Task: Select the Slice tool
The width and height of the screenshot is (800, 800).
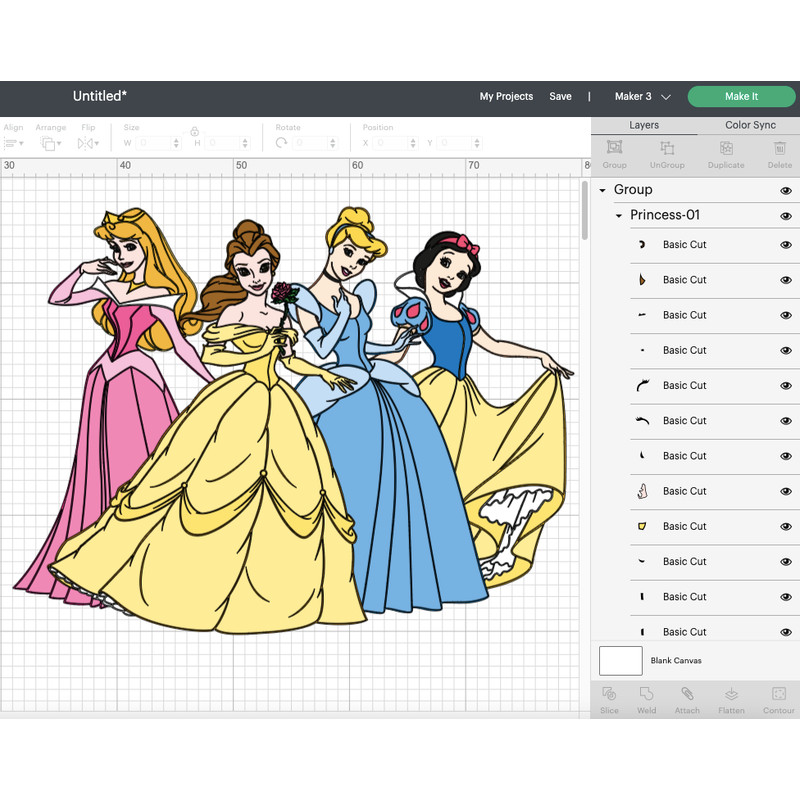Action: (x=610, y=699)
